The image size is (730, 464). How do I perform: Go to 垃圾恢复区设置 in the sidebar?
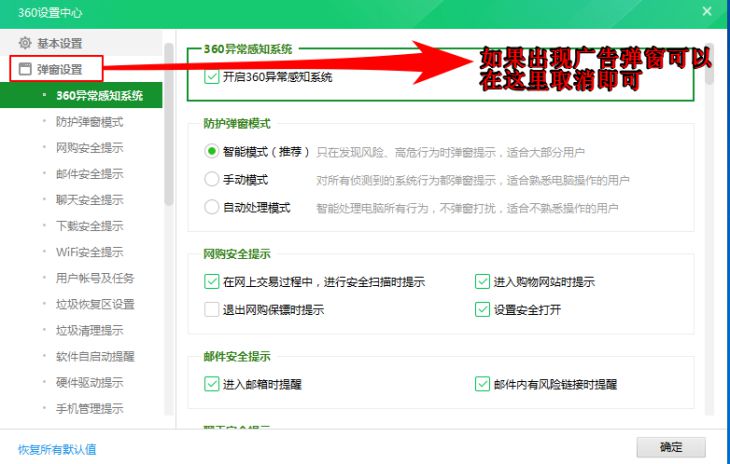coord(95,304)
